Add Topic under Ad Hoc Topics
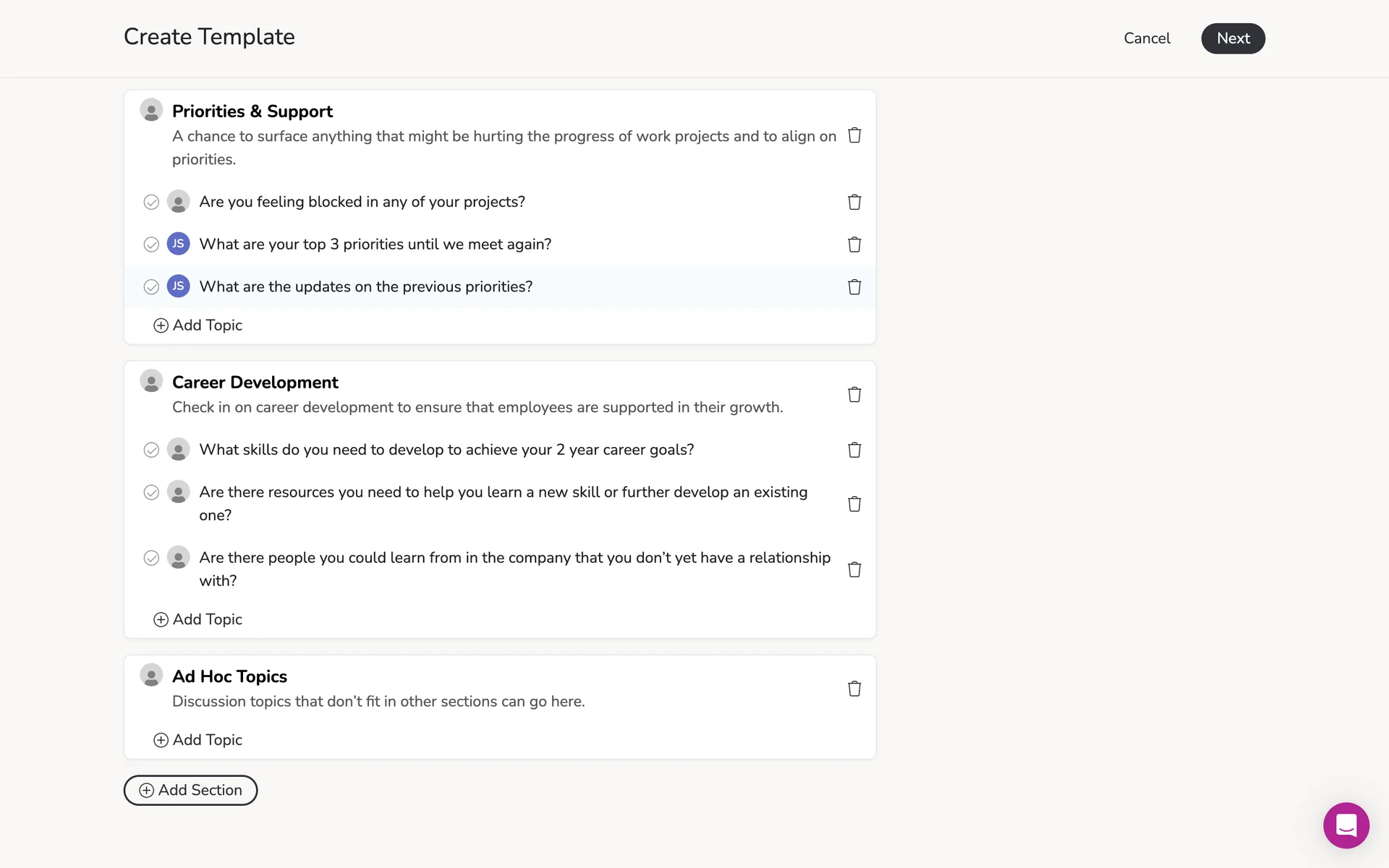 [x=198, y=740]
